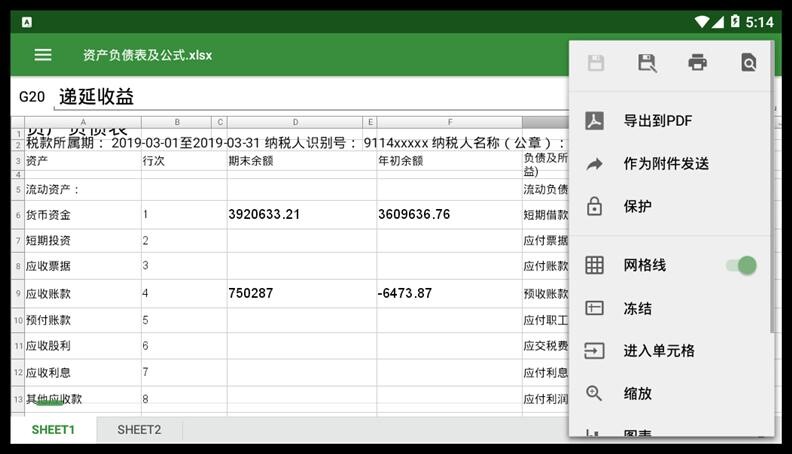
Task: Open the hamburger navigation menu
Action: pyautogui.click(x=43, y=55)
